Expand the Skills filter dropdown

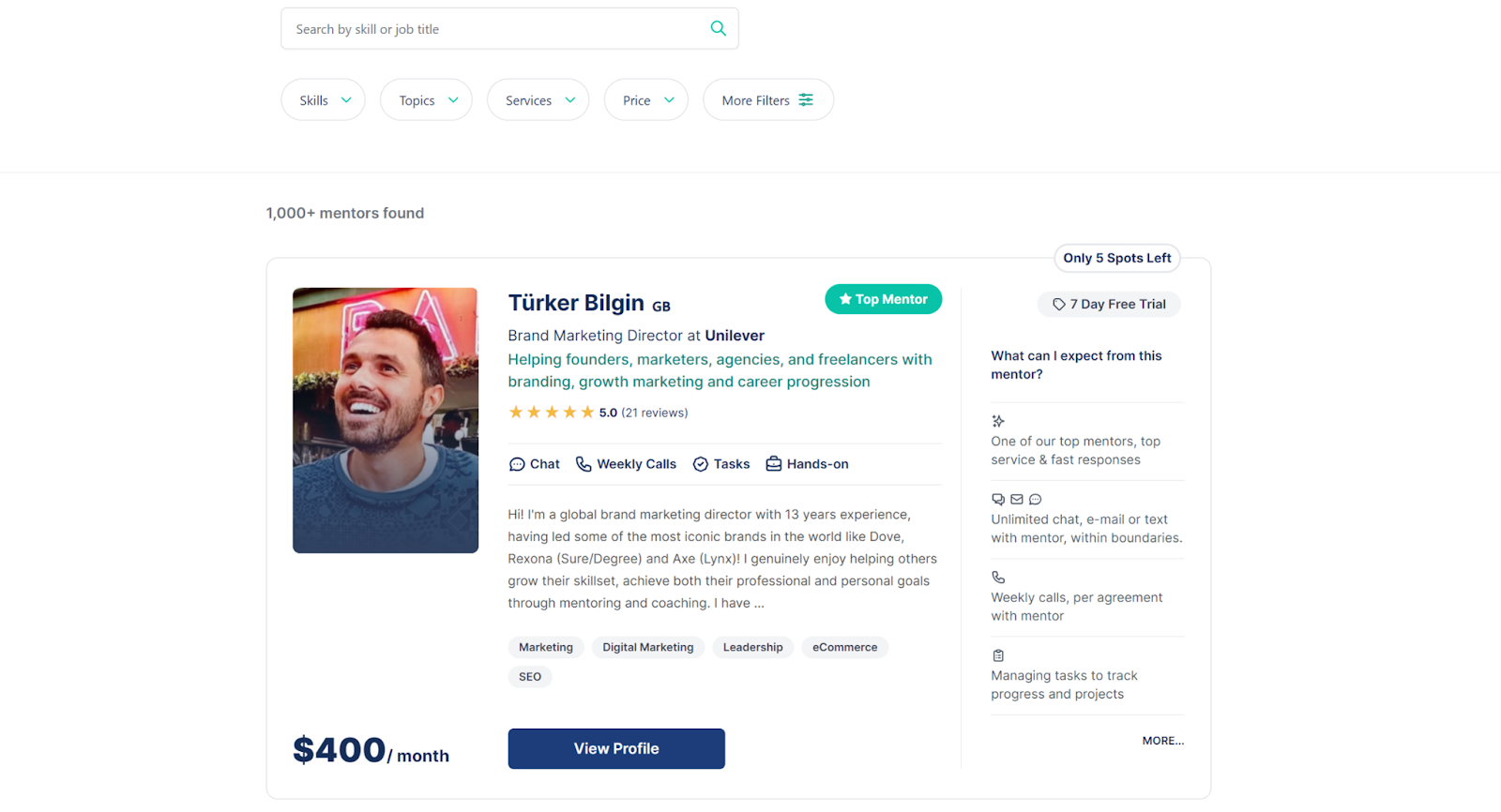pyautogui.click(x=324, y=100)
